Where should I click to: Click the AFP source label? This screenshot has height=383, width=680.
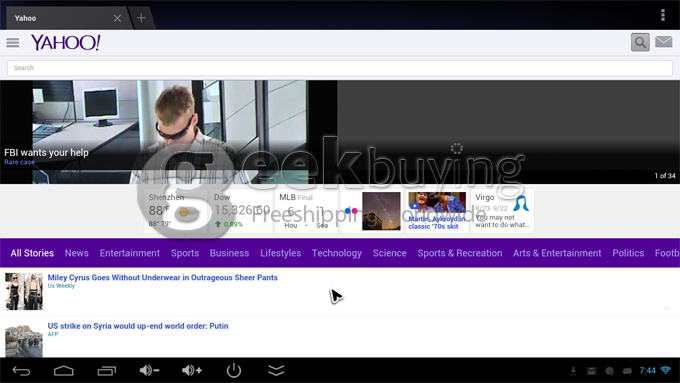(53, 334)
